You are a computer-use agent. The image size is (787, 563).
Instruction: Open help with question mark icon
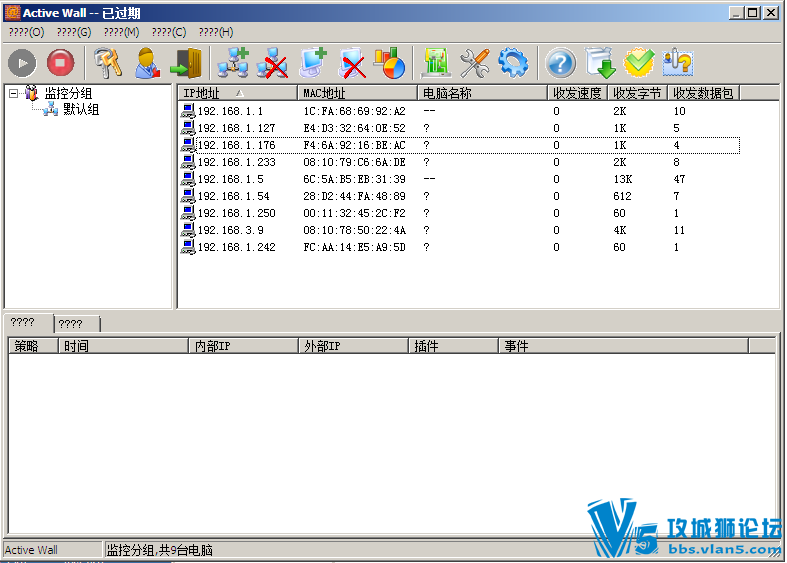[x=561, y=63]
